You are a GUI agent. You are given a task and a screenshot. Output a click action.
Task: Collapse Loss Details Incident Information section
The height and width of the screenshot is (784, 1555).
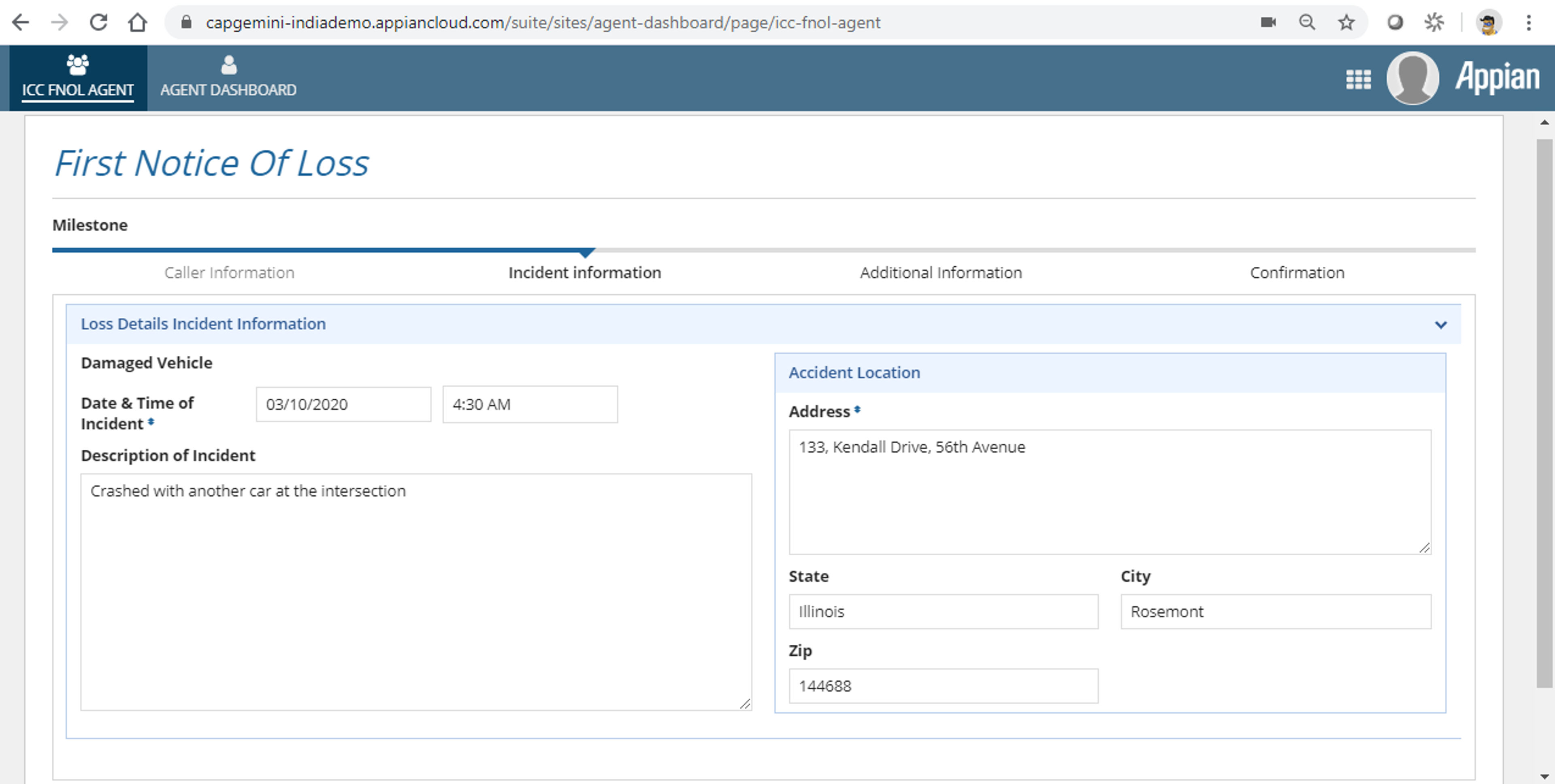pos(1441,325)
